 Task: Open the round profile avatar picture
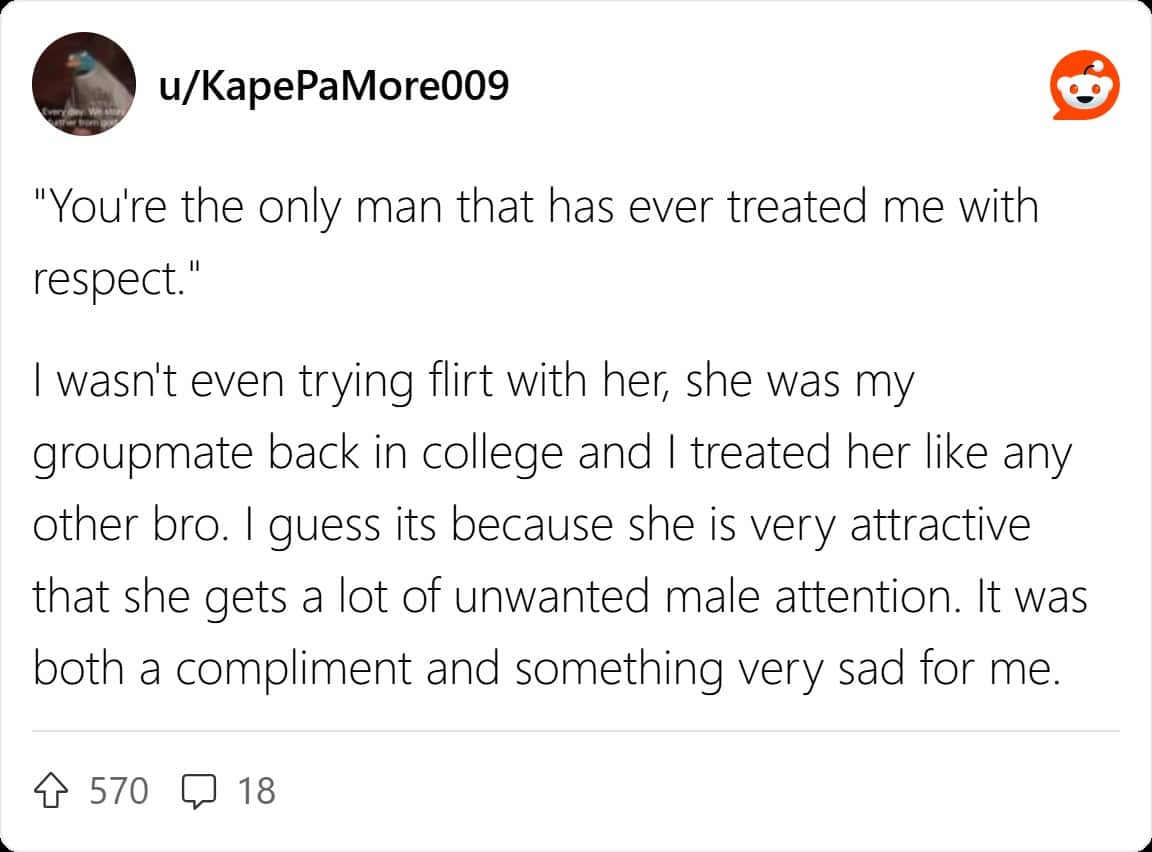84,84
